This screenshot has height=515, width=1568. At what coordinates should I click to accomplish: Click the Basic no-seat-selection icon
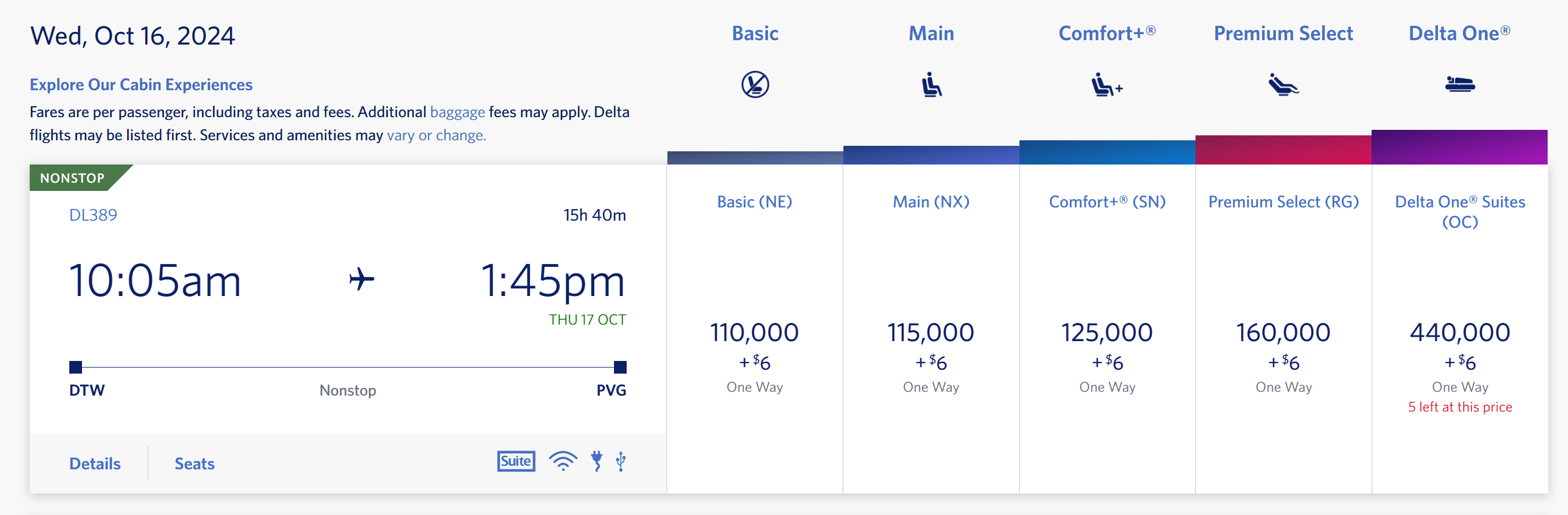point(755,84)
